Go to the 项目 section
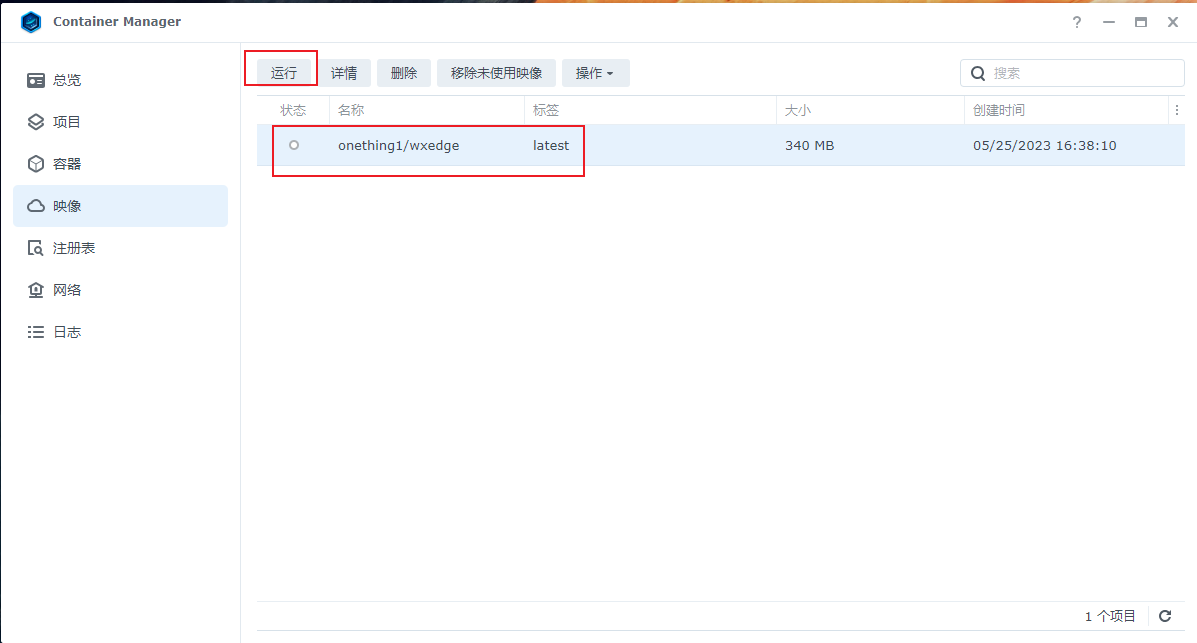The height and width of the screenshot is (643, 1197). click(121, 122)
